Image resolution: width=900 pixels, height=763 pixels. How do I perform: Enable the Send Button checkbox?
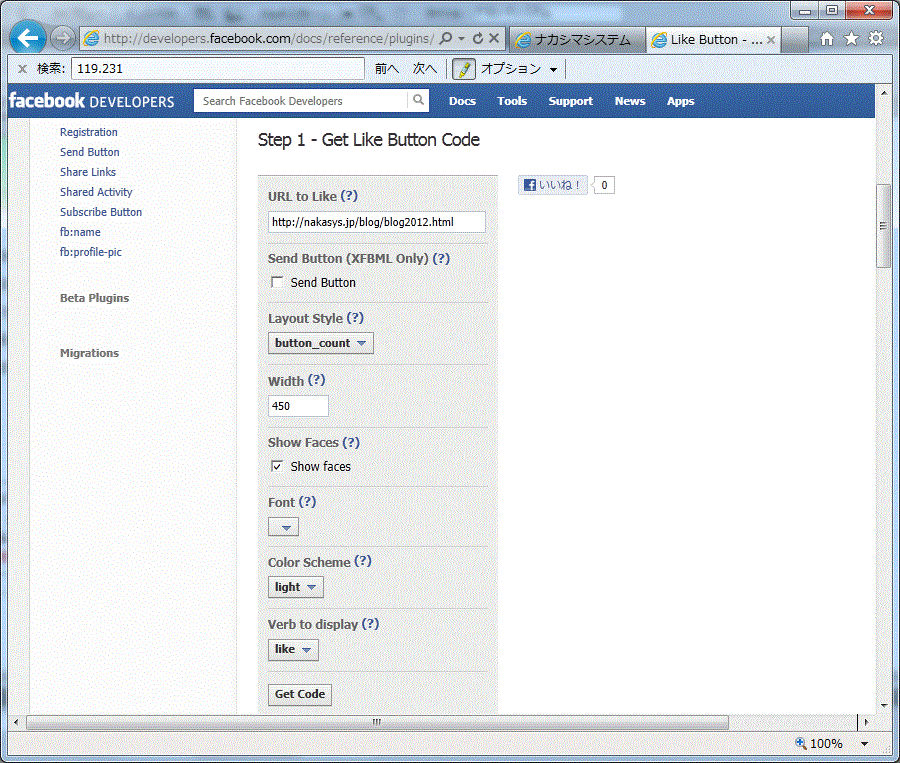point(277,283)
